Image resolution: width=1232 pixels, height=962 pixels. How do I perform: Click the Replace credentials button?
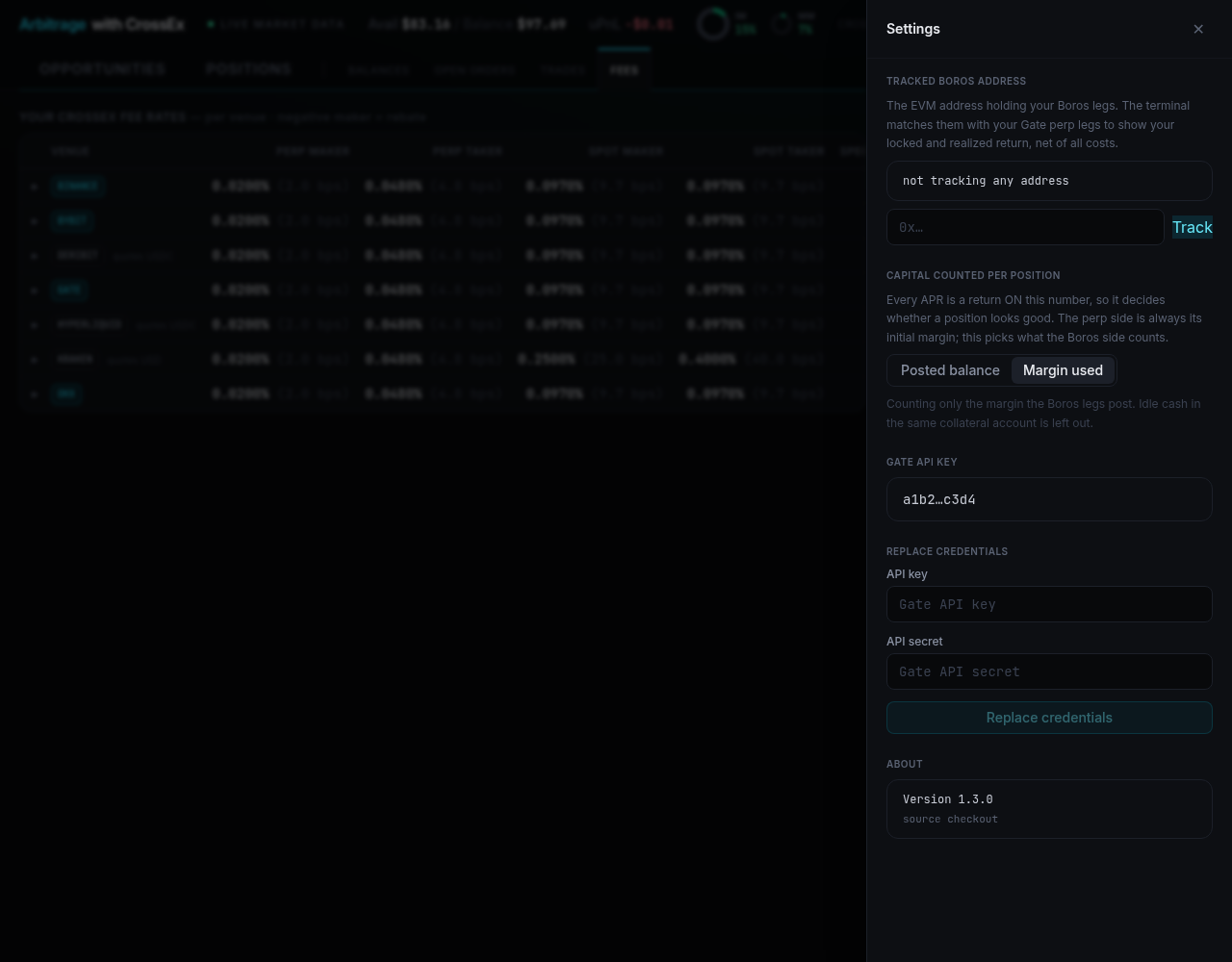[1049, 718]
